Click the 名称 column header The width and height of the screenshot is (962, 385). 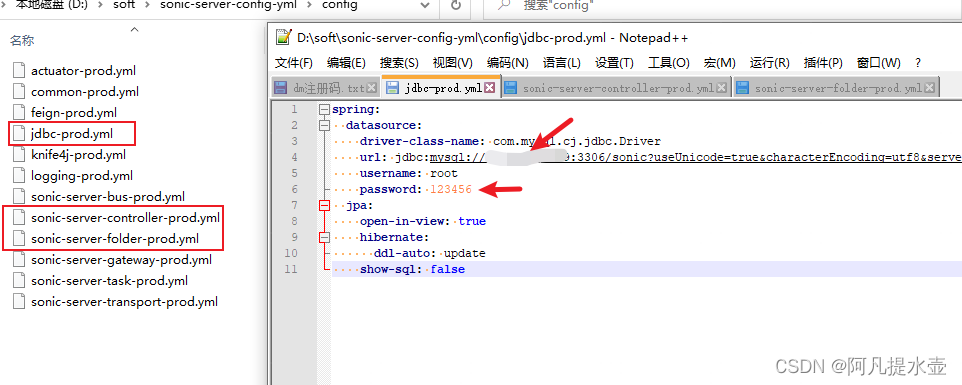coord(21,41)
